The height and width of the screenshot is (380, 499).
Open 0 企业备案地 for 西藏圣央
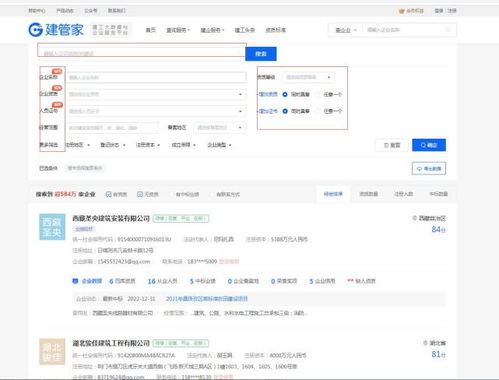(243, 281)
